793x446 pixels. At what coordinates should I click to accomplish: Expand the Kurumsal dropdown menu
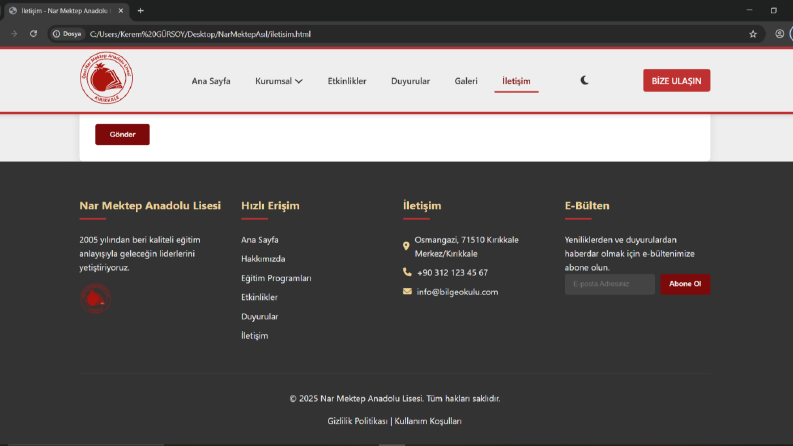click(x=279, y=81)
